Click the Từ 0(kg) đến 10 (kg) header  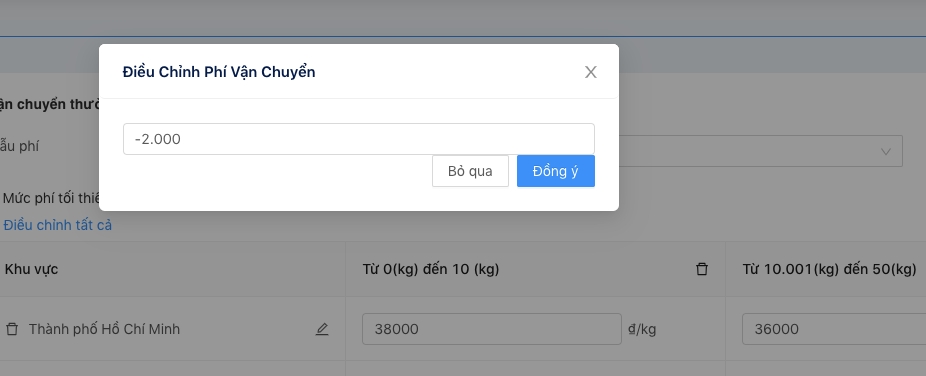click(x=431, y=269)
